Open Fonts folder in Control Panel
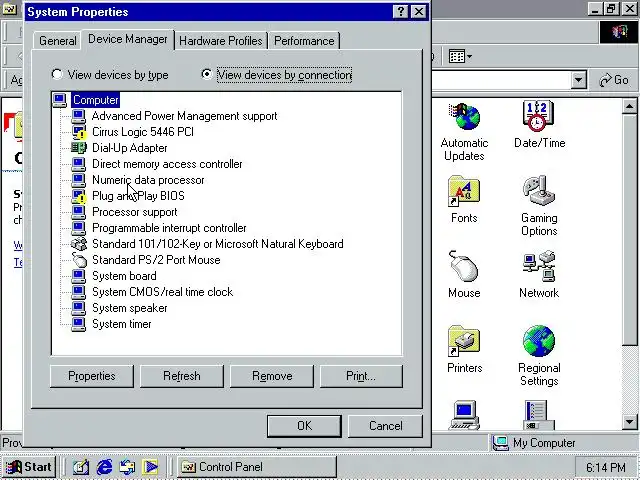This screenshot has width=640, height=480. (x=464, y=200)
